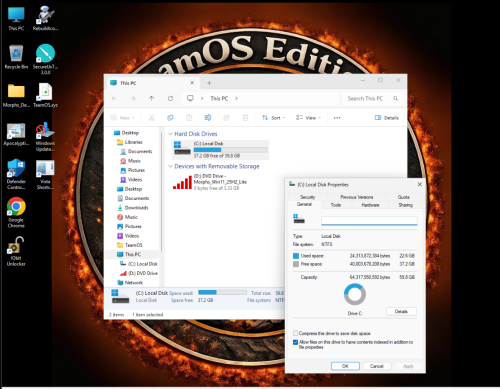Image resolution: width=500 pixels, height=389 pixels.
Task: Click the Cut scissors icon in toolbar
Action: coord(152,118)
